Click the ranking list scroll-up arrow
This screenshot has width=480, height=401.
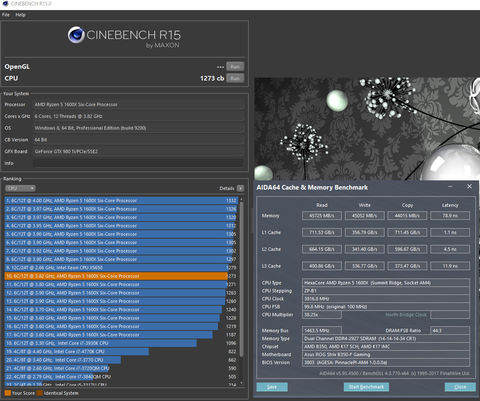tap(241, 199)
